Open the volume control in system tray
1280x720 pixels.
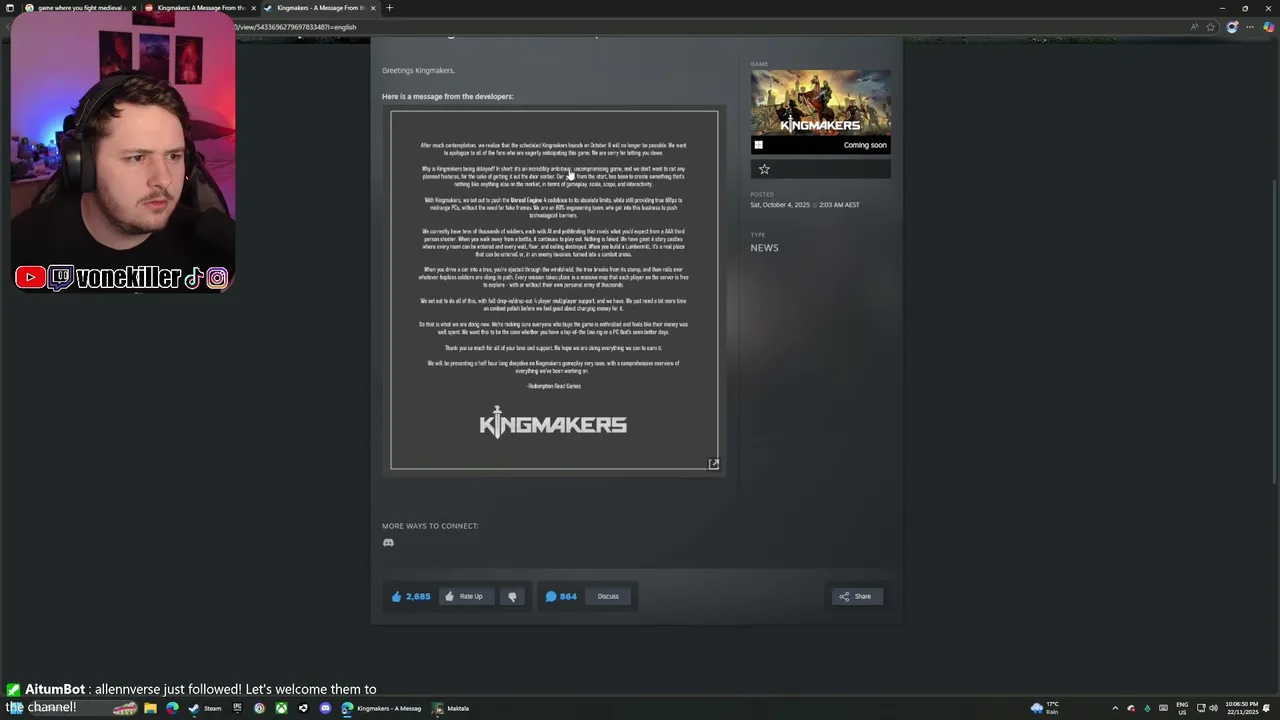coord(1213,708)
